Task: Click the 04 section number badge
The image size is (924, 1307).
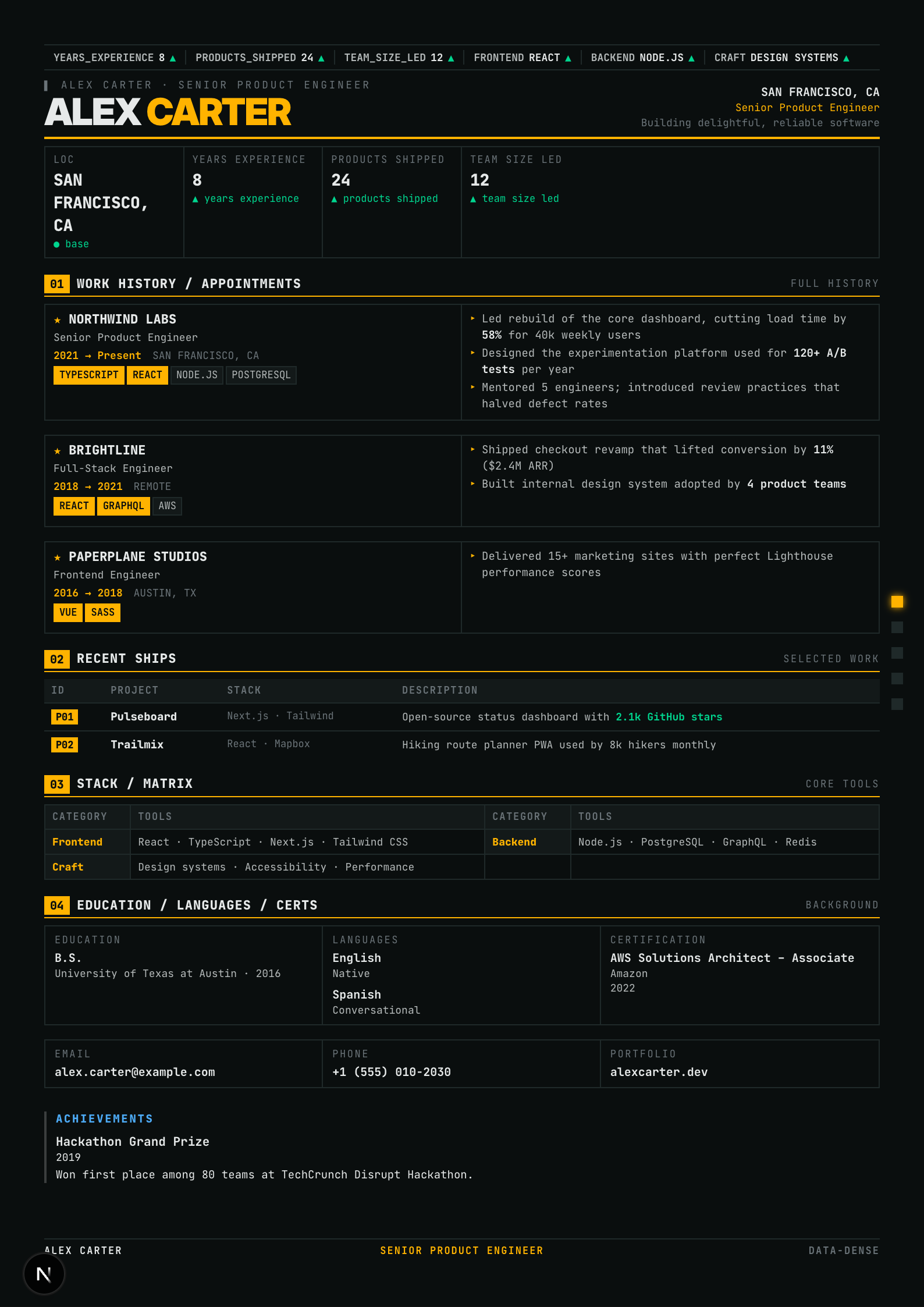Action: click(57, 905)
